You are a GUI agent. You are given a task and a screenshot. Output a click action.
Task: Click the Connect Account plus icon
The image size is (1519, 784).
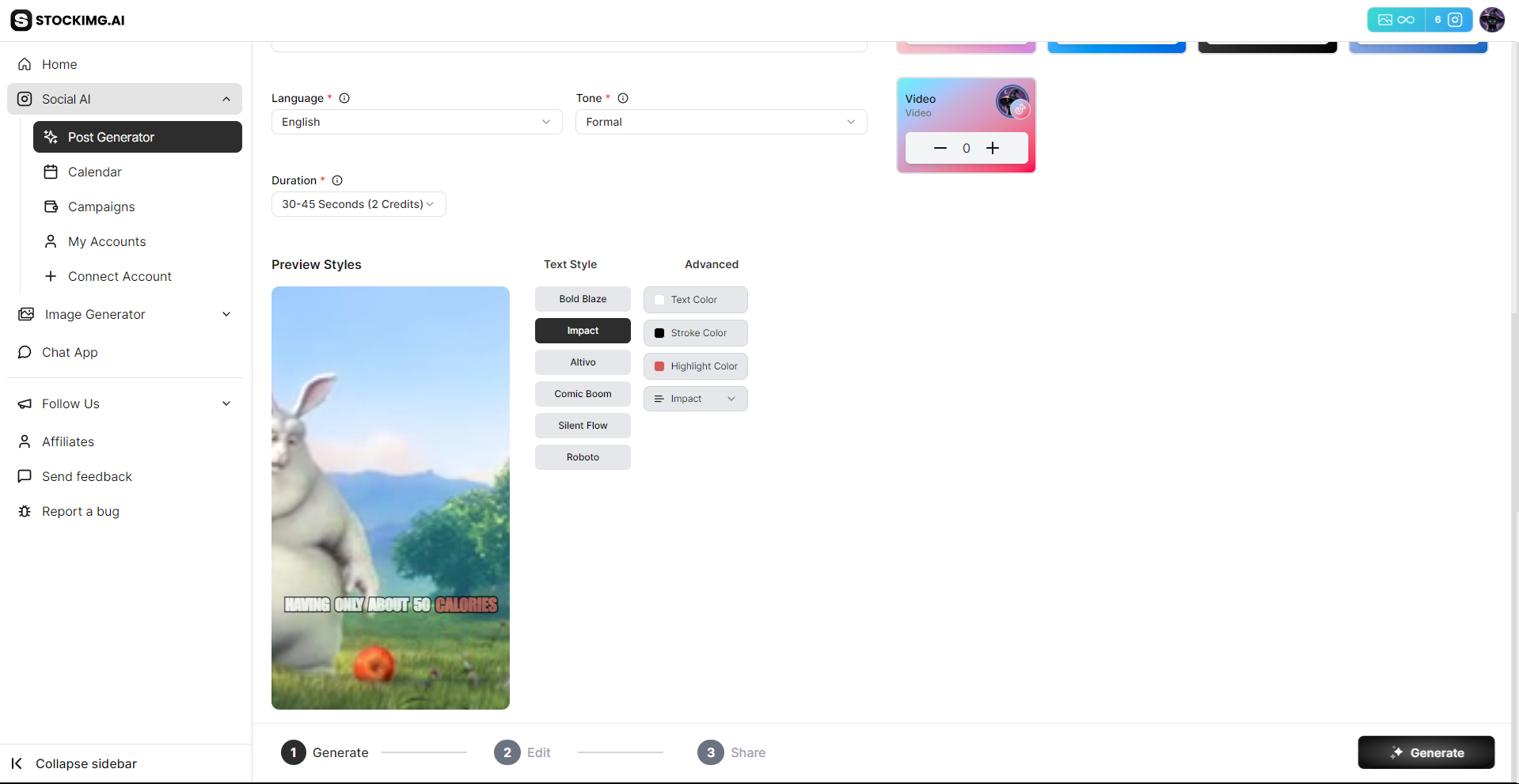point(51,276)
